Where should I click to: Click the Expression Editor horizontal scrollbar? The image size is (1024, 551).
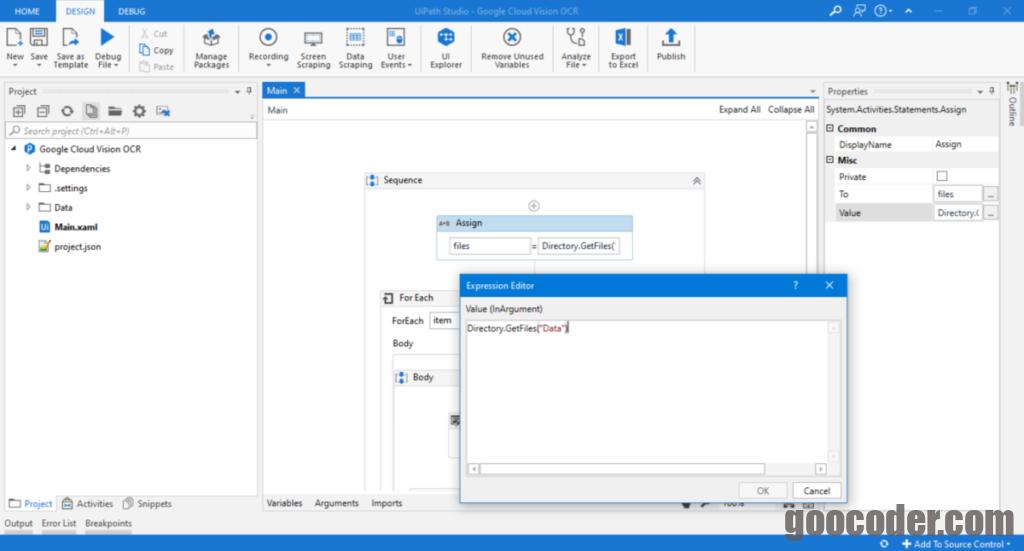click(622, 469)
